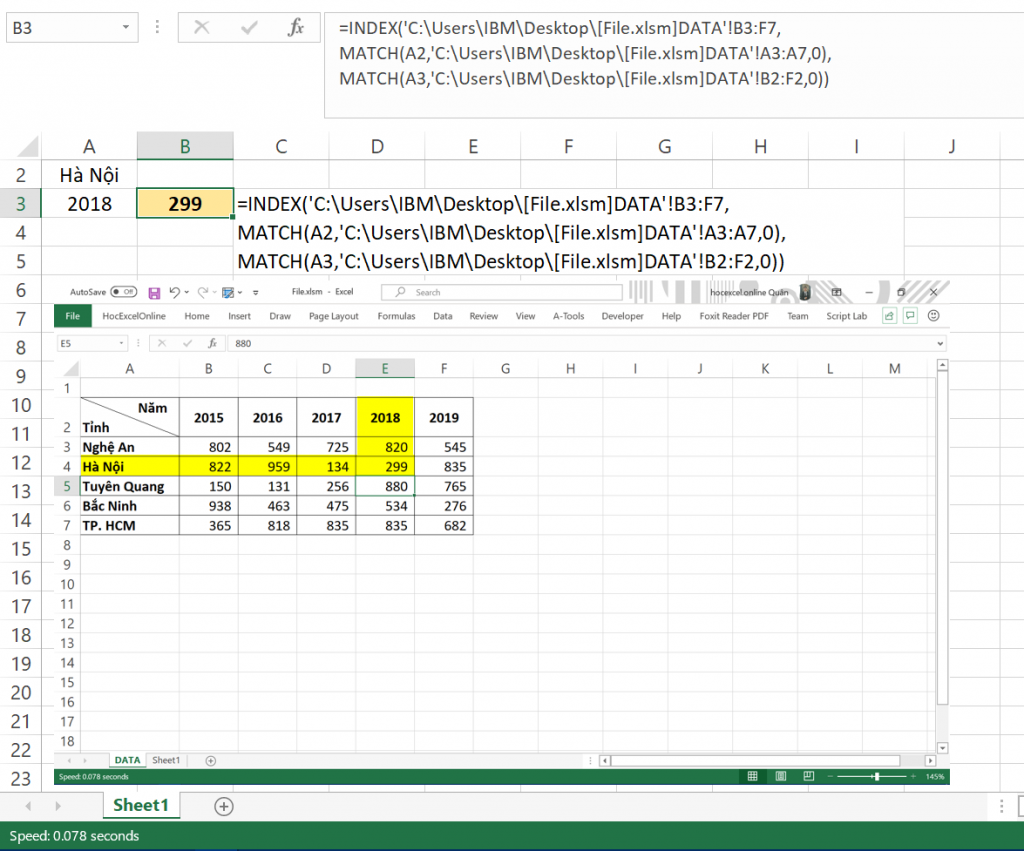Expand the outer Name Box dropdown at B3
Screen dimensions: 1024x851
(x=124, y=28)
